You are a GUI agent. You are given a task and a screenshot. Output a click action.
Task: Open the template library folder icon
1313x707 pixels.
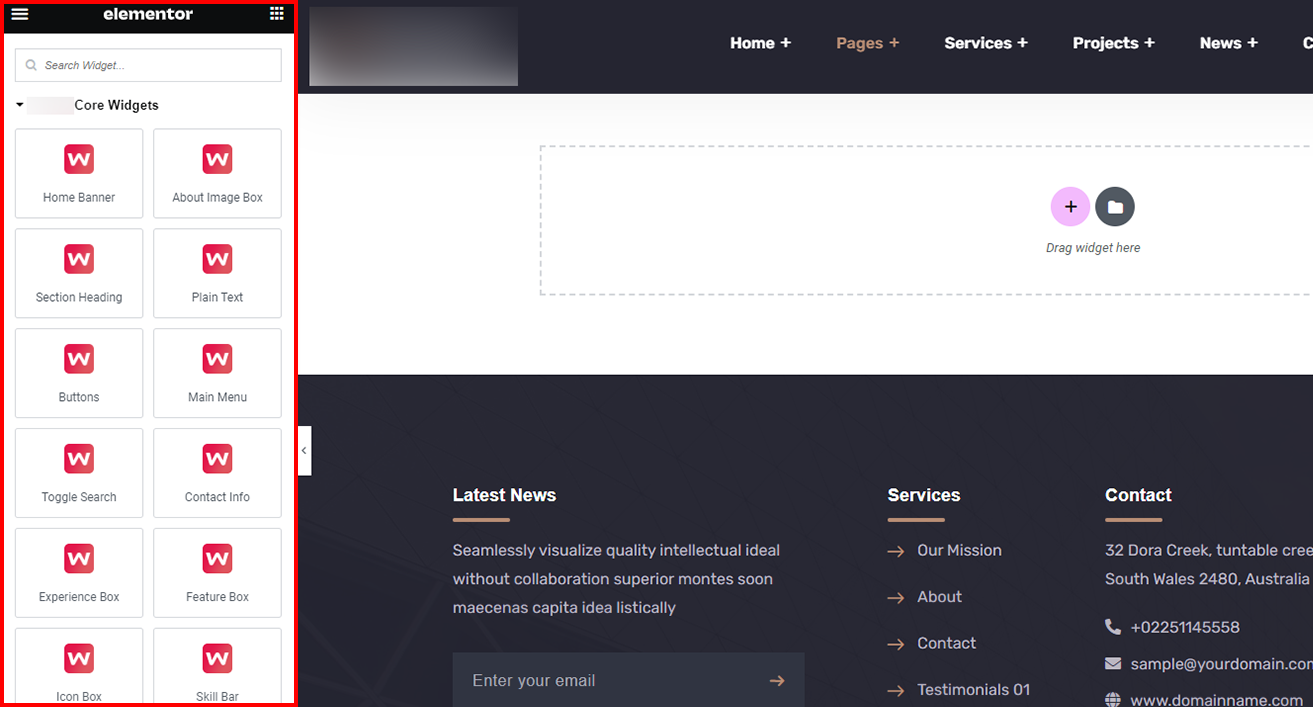click(x=1115, y=206)
